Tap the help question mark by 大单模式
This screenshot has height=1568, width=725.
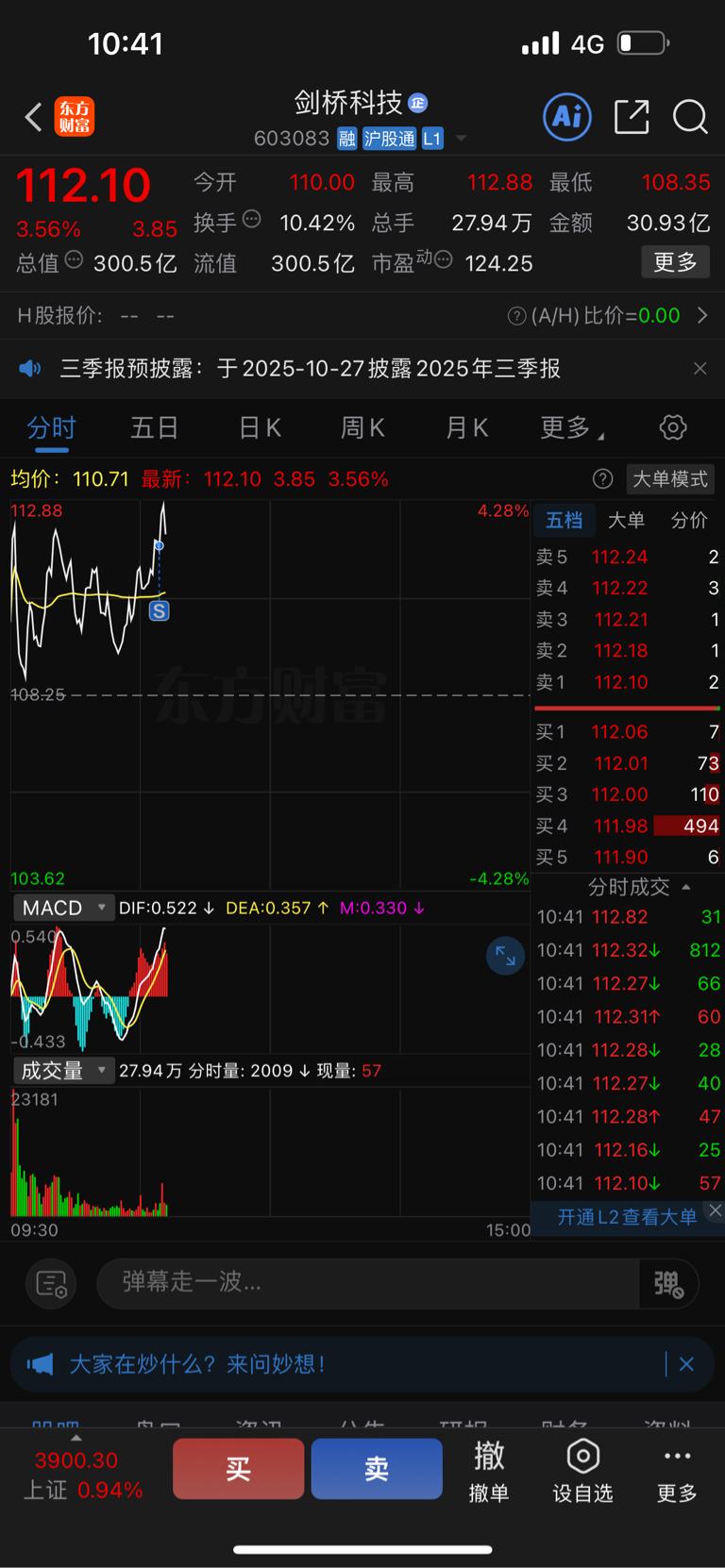point(602,479)
